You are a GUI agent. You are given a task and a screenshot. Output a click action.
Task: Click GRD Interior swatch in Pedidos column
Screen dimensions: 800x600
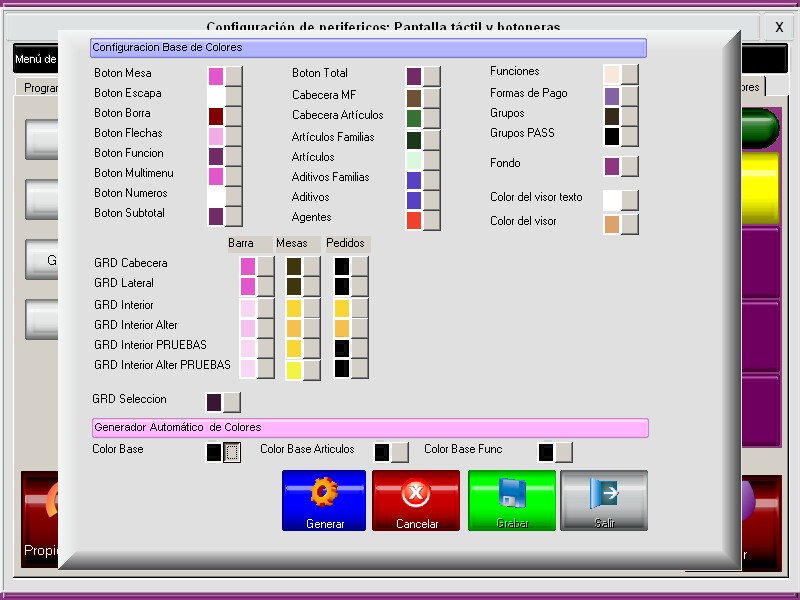[342, 308]
